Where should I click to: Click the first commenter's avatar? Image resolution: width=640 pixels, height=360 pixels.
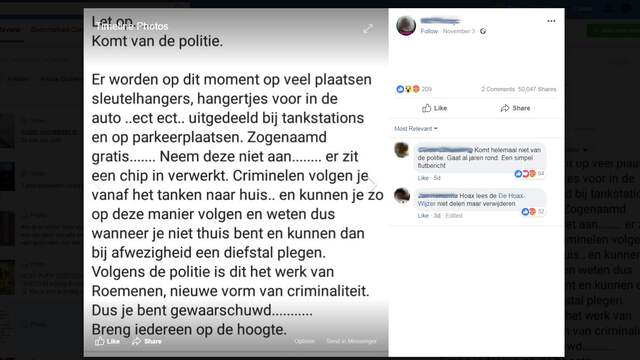tap(402, 150)
